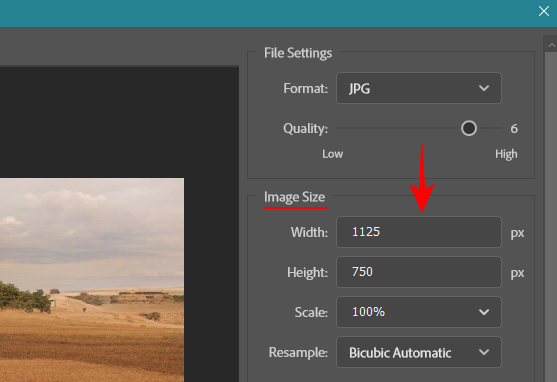Screen dimensions: 557x382
Task: Click the 'Resample:' label
Action: [298, 353]
